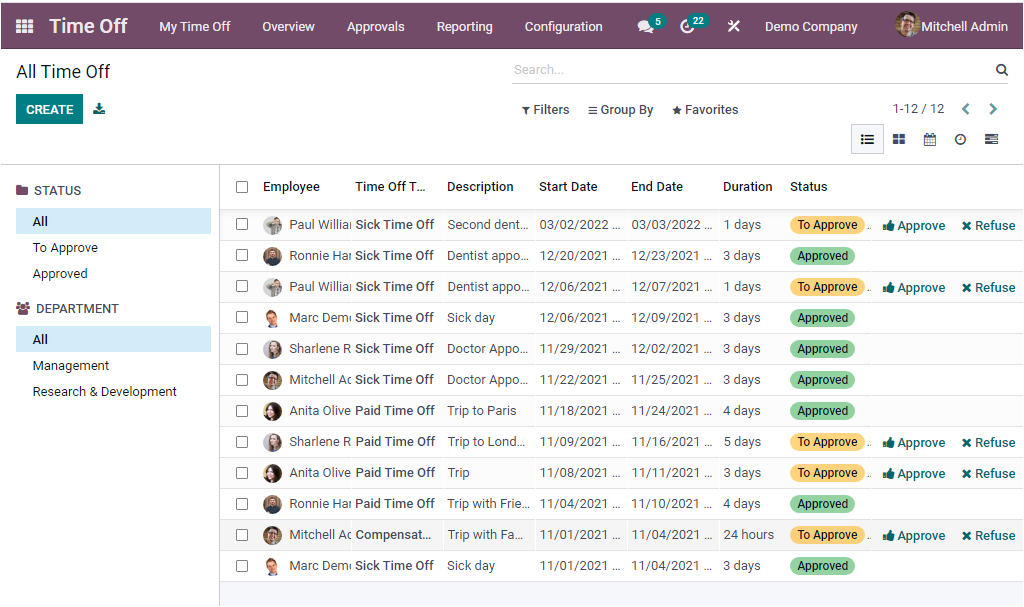Screen dimensions: 1024x607
Task: Click the CREATE button
Action: (x=49, y=107)
